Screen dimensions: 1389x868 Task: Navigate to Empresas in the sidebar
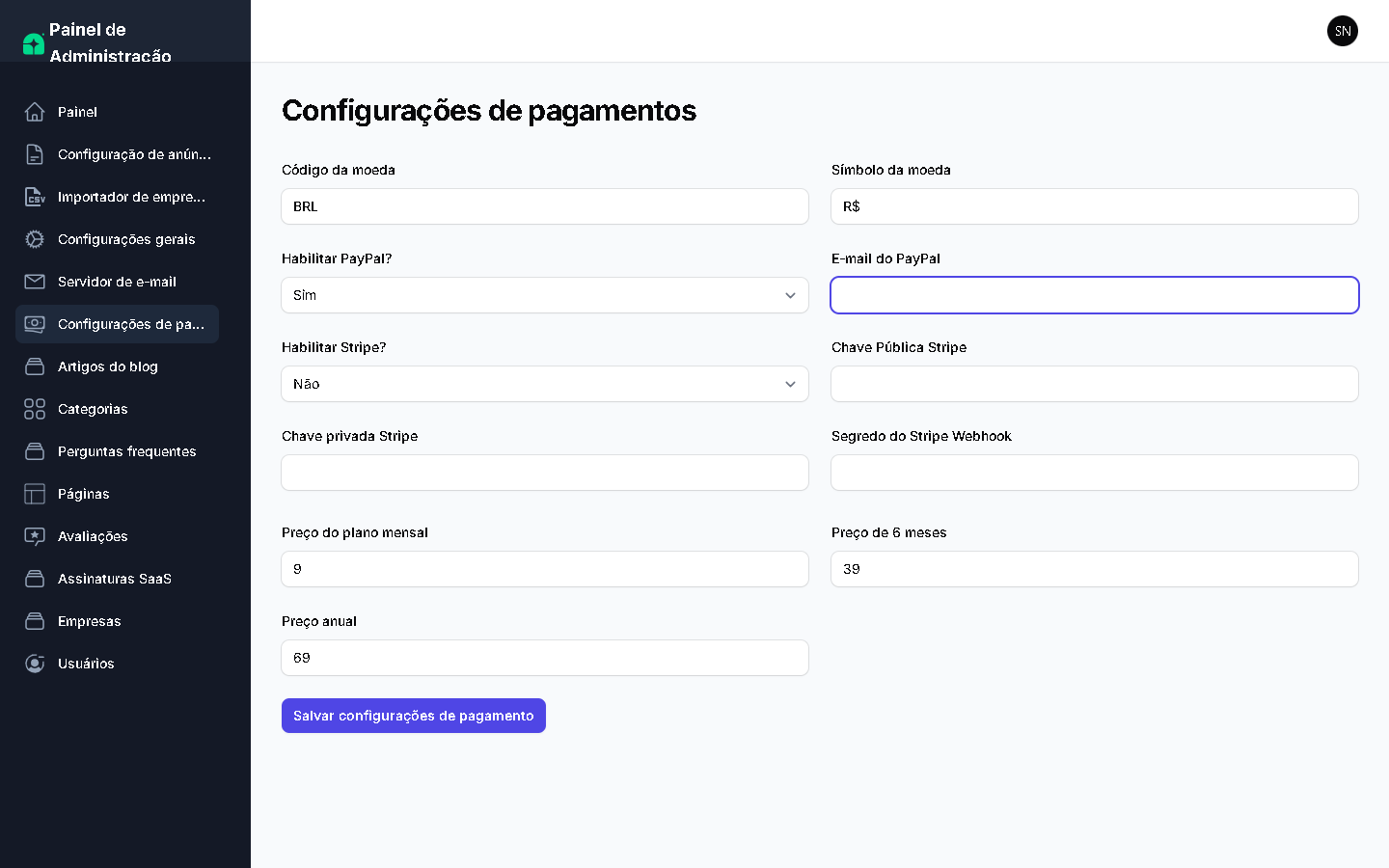pyautogui.click(x=89, y=621)
